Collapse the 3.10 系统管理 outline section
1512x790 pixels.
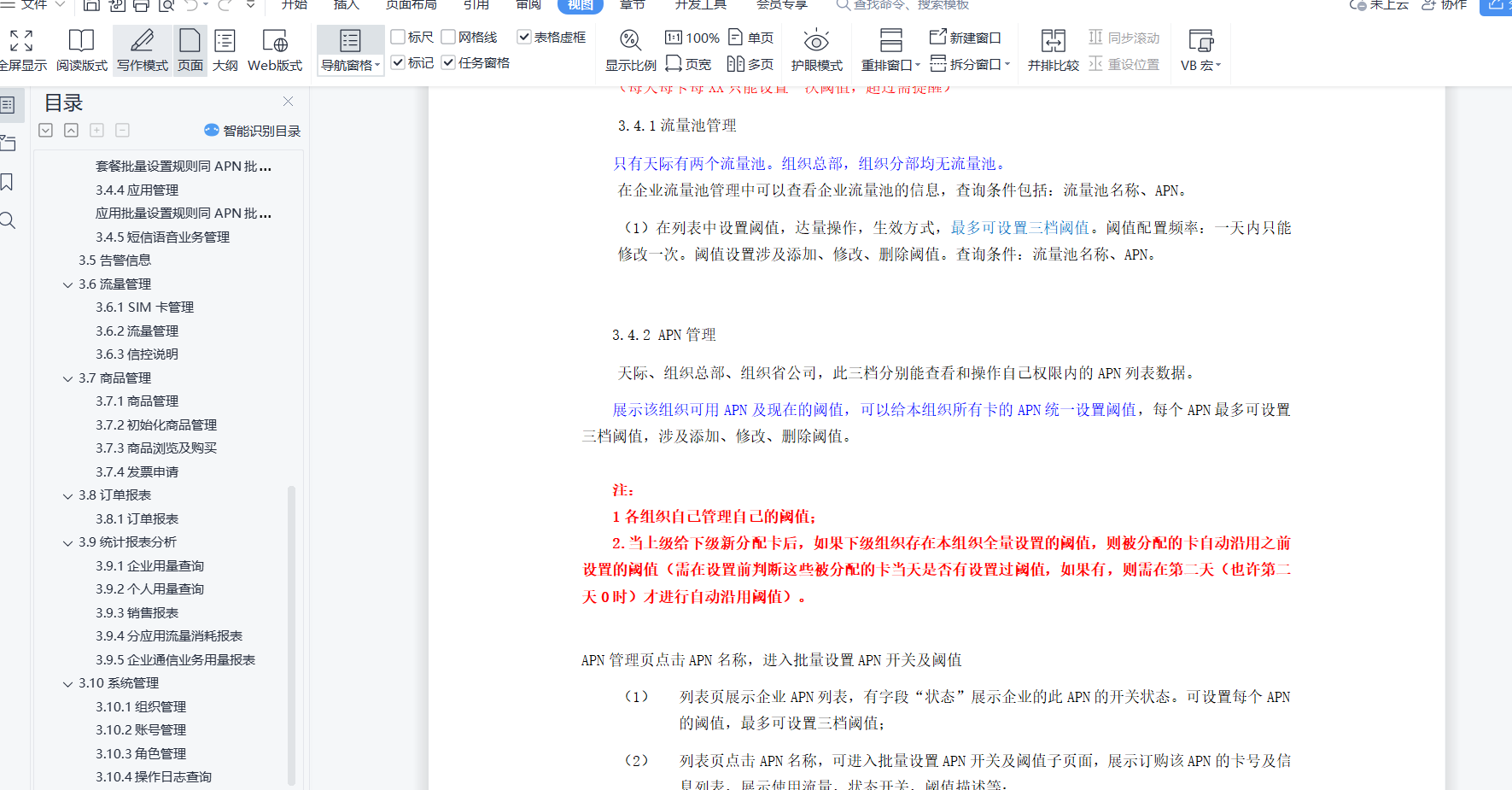tap(68, 683)
